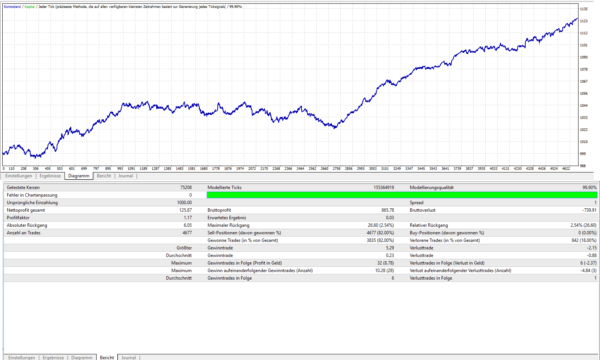This screenshot has width=600, height=360.
Task: Select the 'Bruttoverlust' label
Action: (422, 210)
